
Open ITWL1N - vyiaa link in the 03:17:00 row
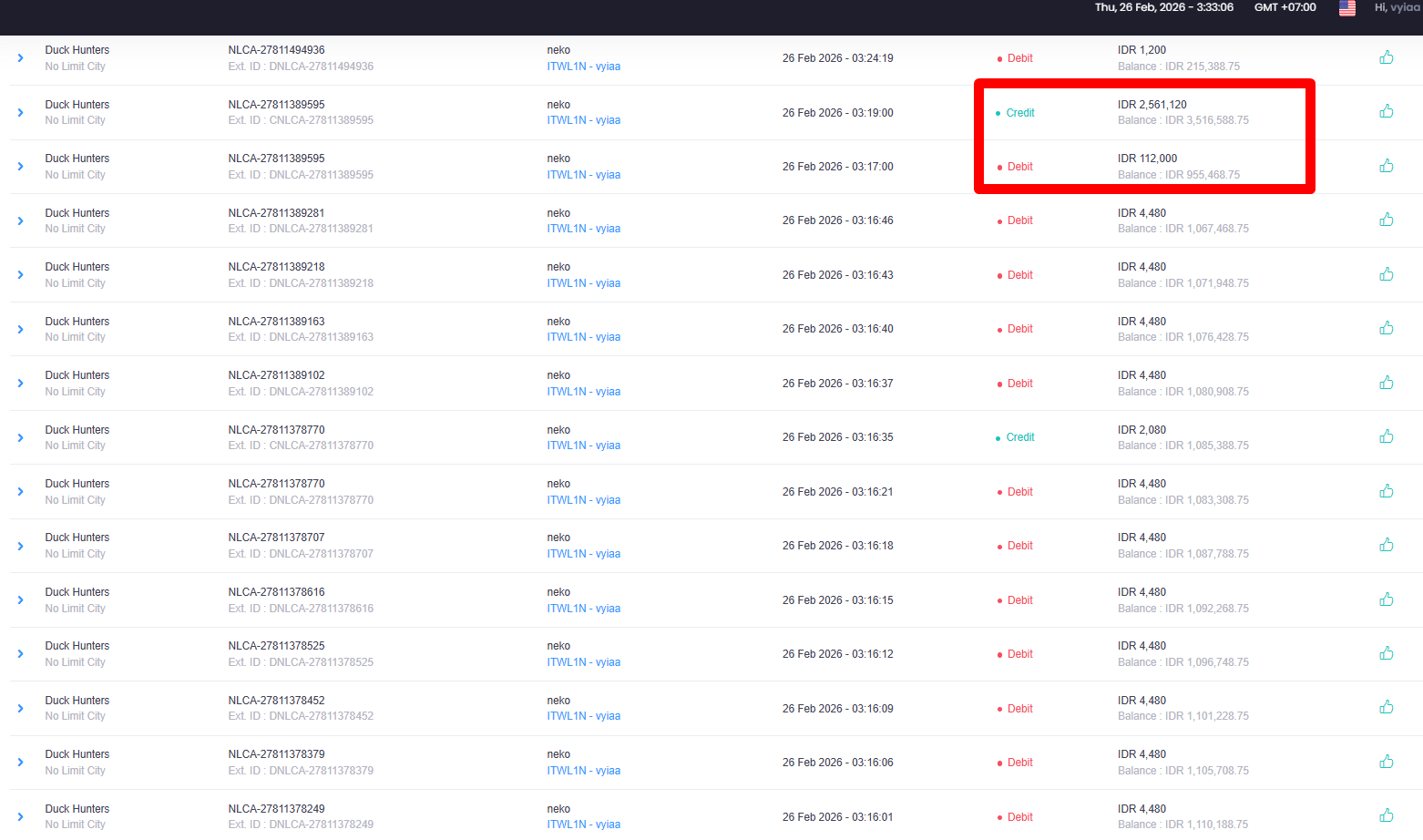pos(584,175)
